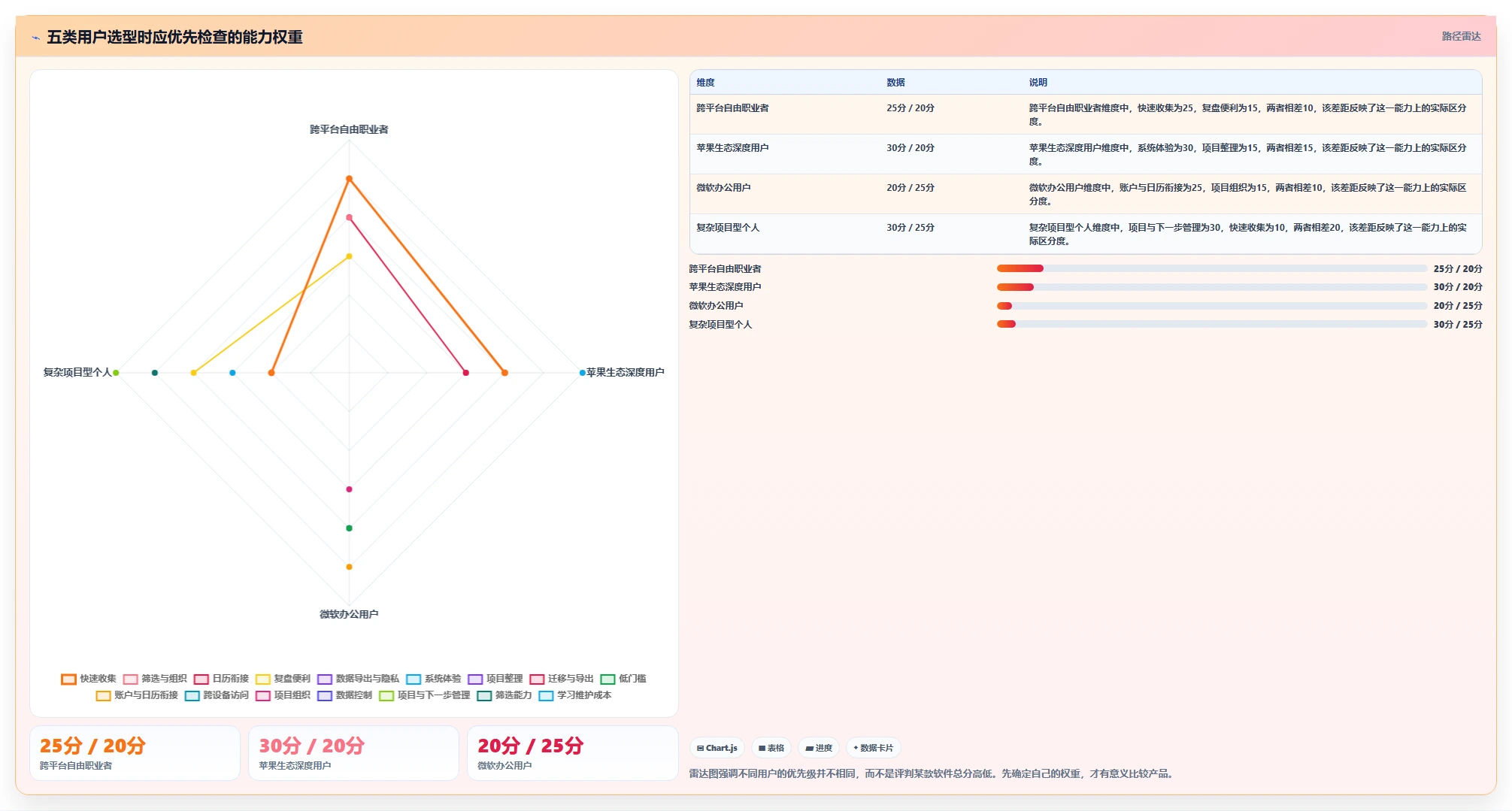Toggle the 数据导出与隐私 legend entry
The height and width of the screenshot is (811, 1512).
coord(358,679)
